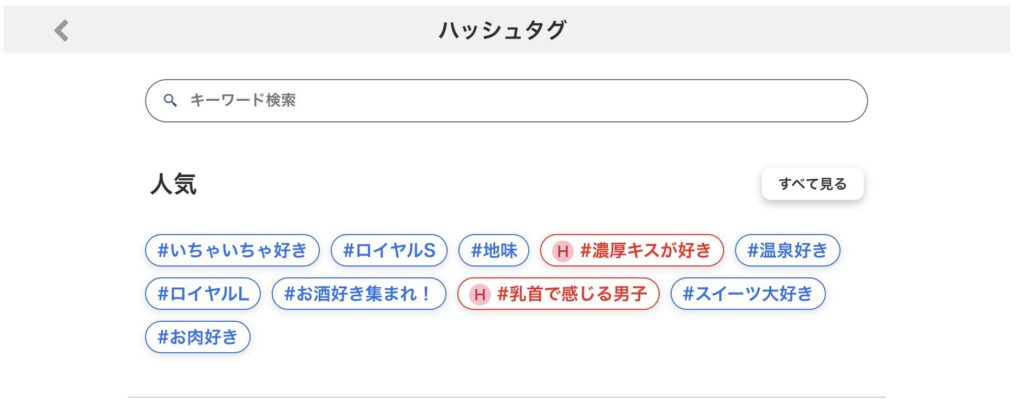The image size is (1024, 402).
Task: Pick the #ロイヤルL hashtag chip
Action: (203, 294)
